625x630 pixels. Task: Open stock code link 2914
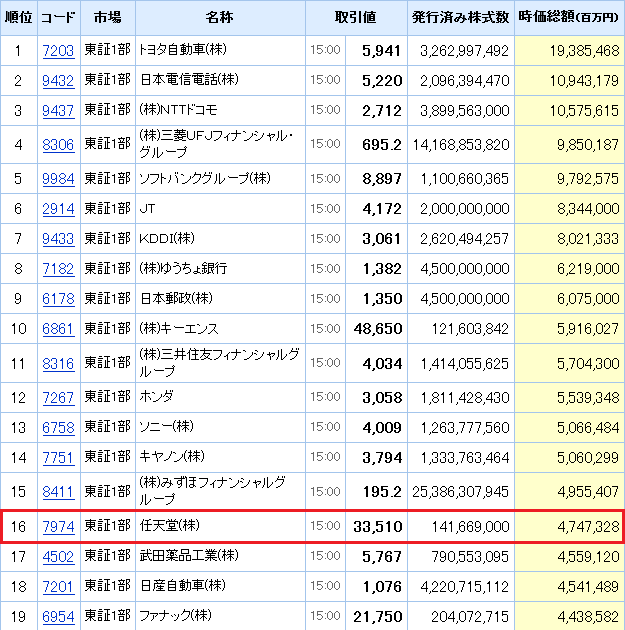(58, 209)
